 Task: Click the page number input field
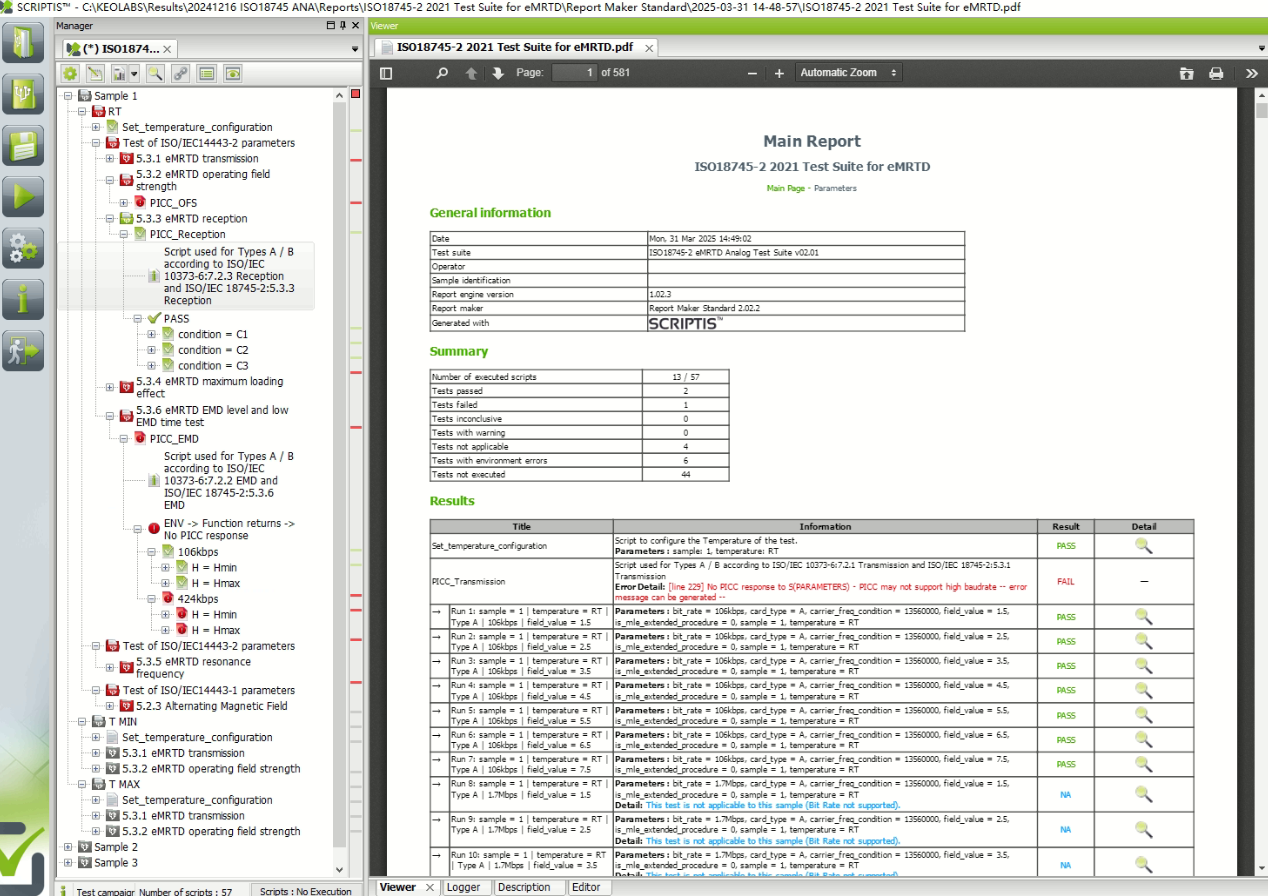pos(574,73)
